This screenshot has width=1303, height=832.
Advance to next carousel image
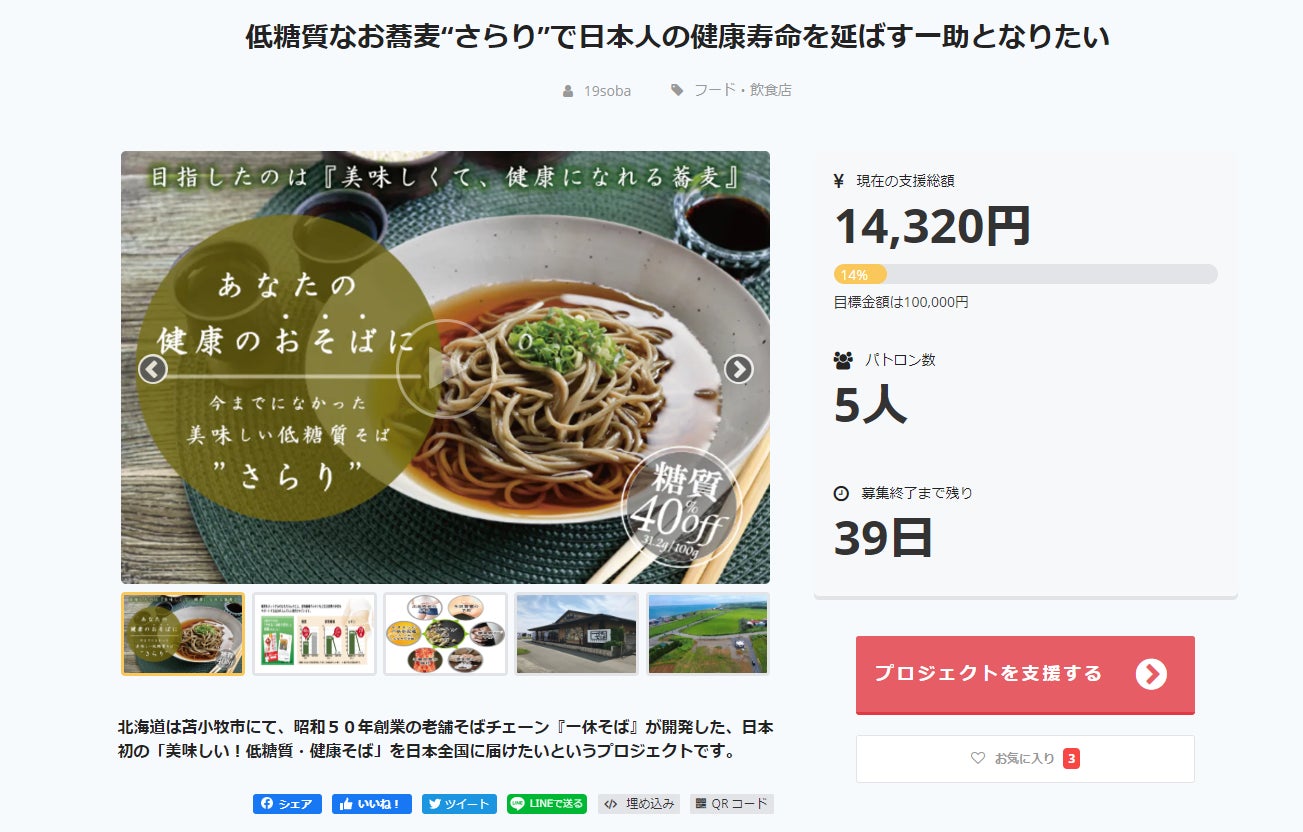(738, 369)
